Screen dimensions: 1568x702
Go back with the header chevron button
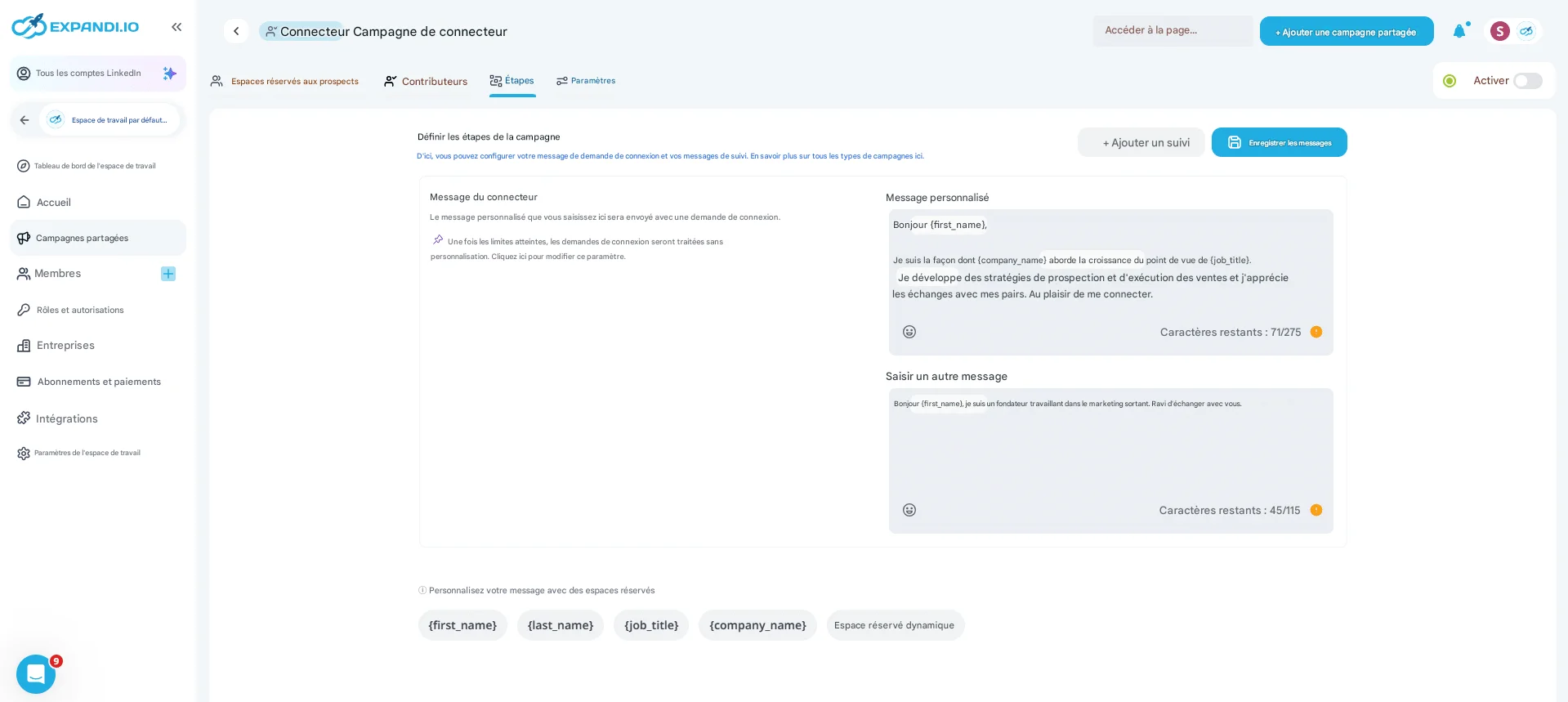pos(236,31)
